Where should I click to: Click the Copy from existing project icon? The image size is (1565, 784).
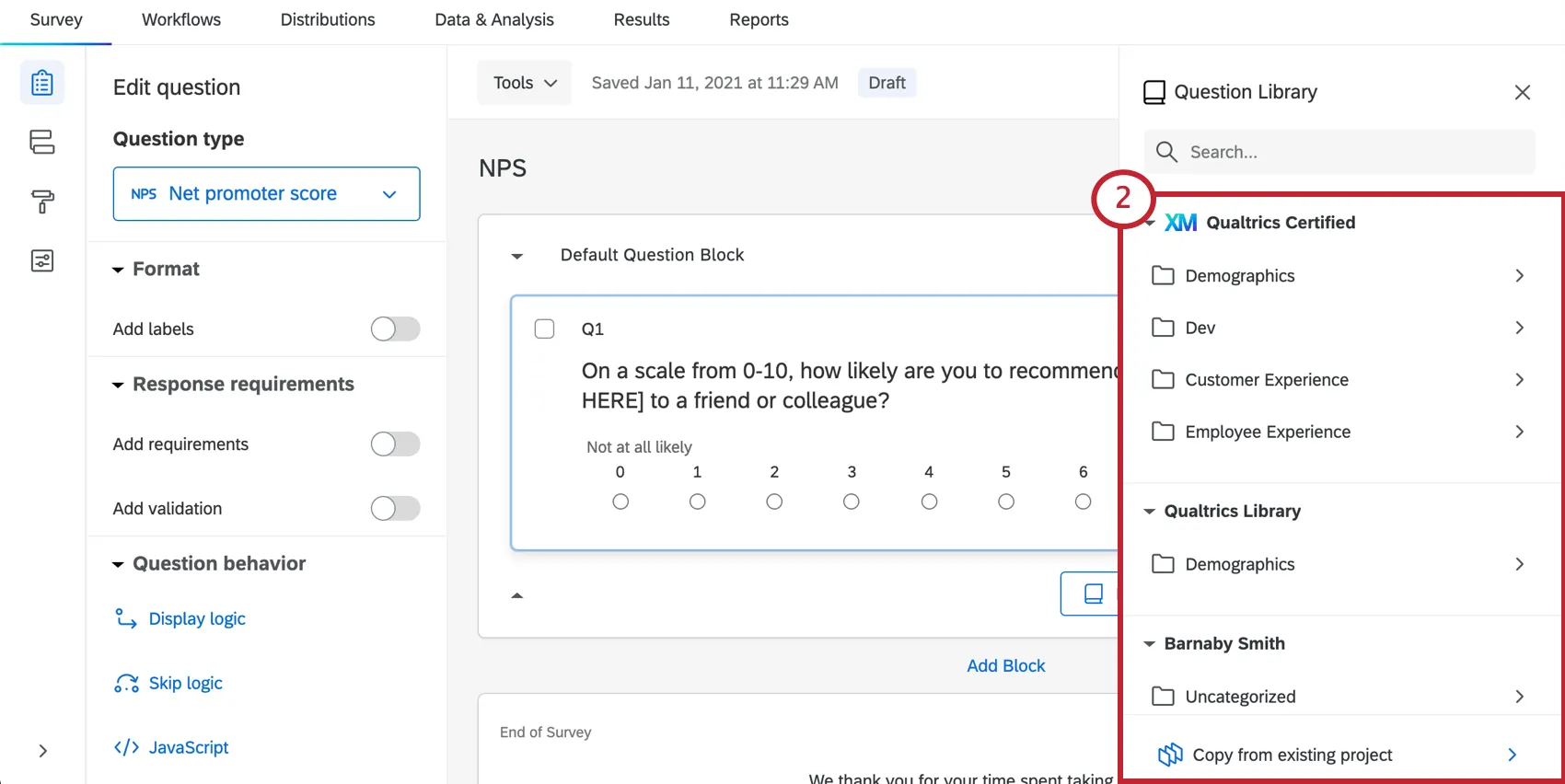click(x=1170, y=755)
